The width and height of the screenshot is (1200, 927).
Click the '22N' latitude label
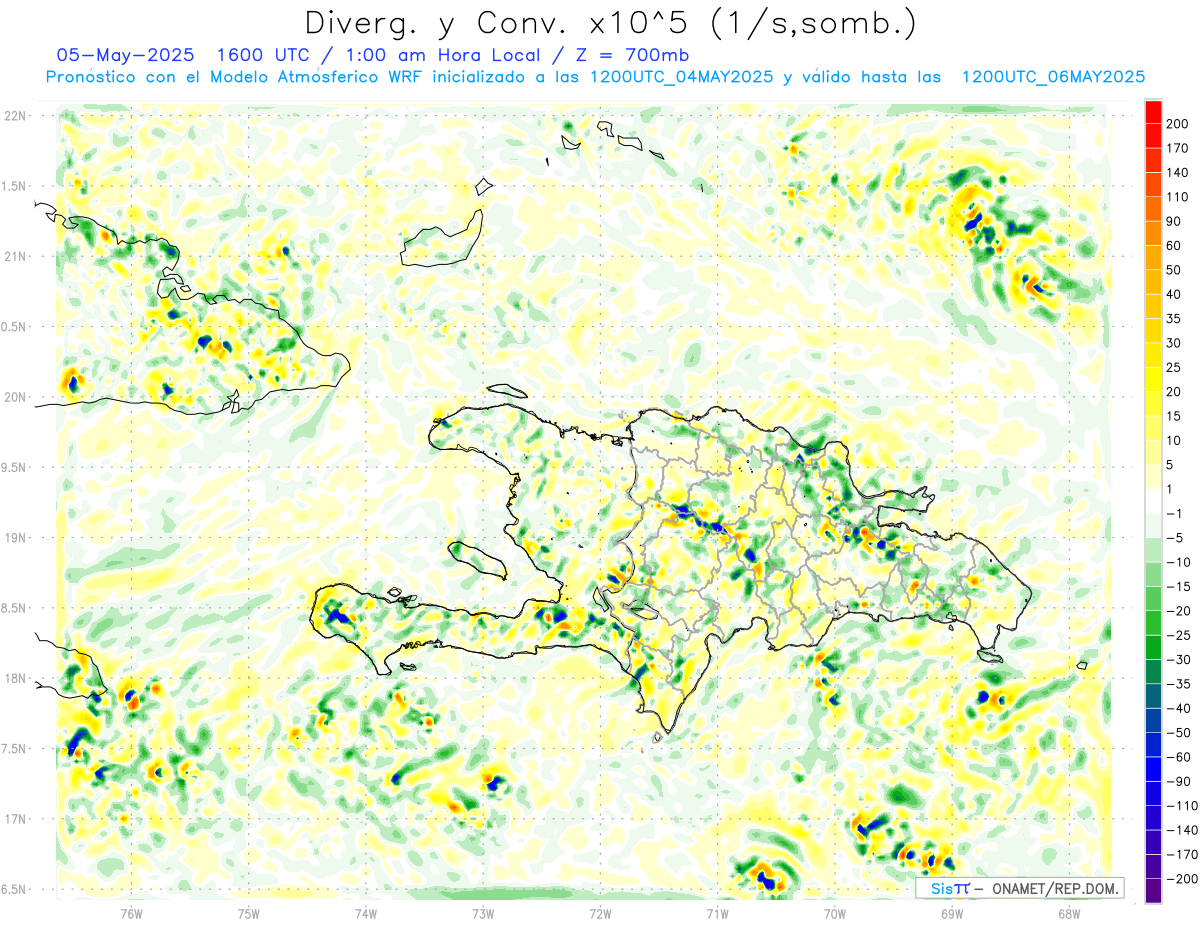click(14, 115)
